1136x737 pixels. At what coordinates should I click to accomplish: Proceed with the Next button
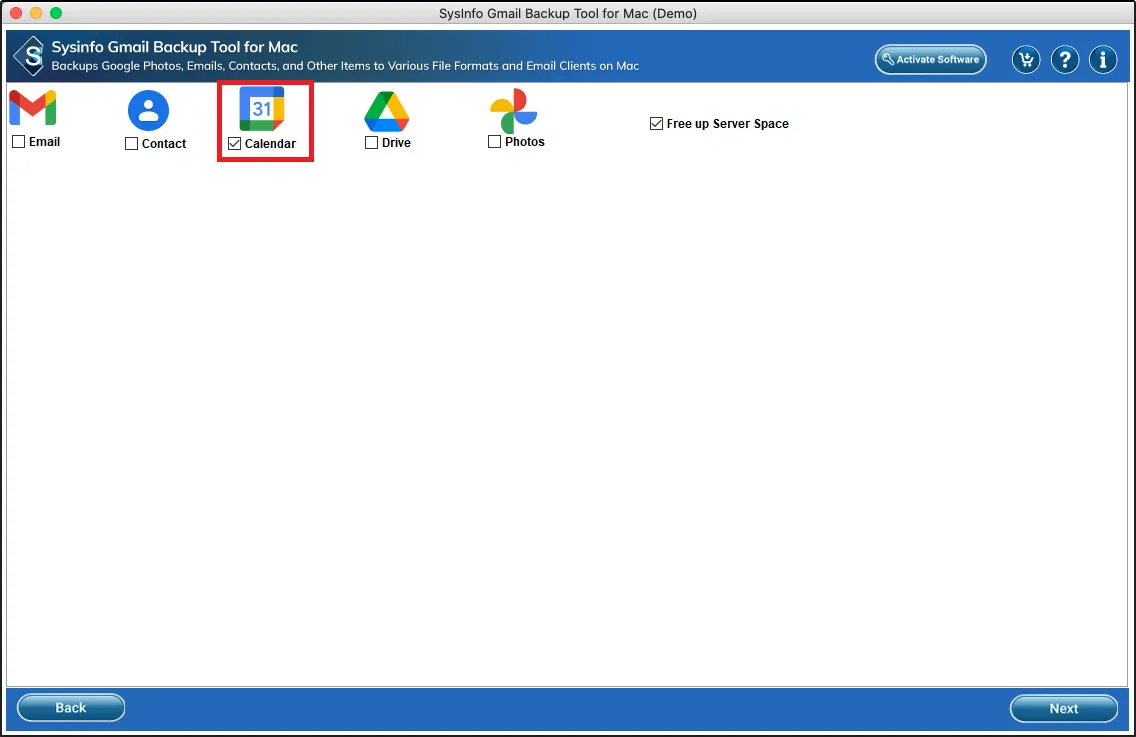[x=1064, y=709]
